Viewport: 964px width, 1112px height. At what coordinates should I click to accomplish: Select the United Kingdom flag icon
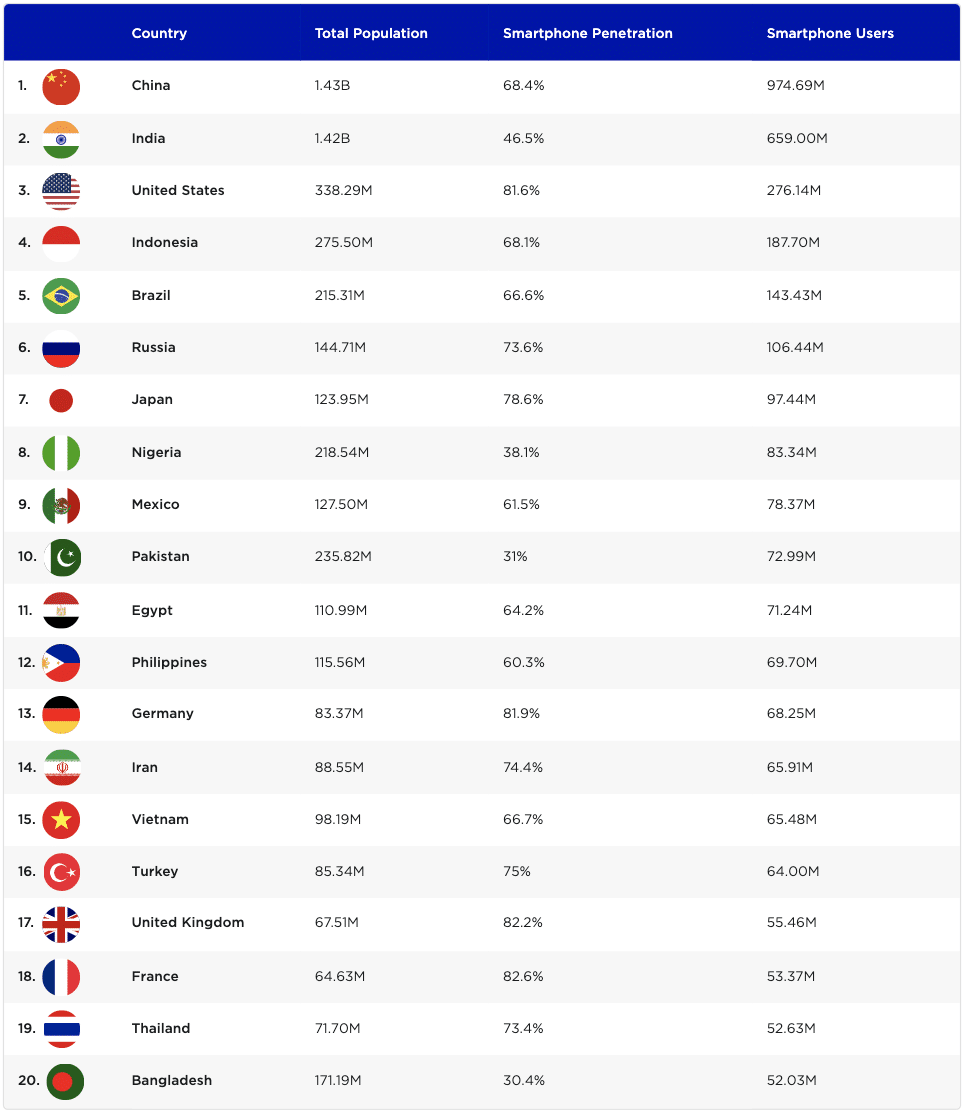(x=61, y=924)
